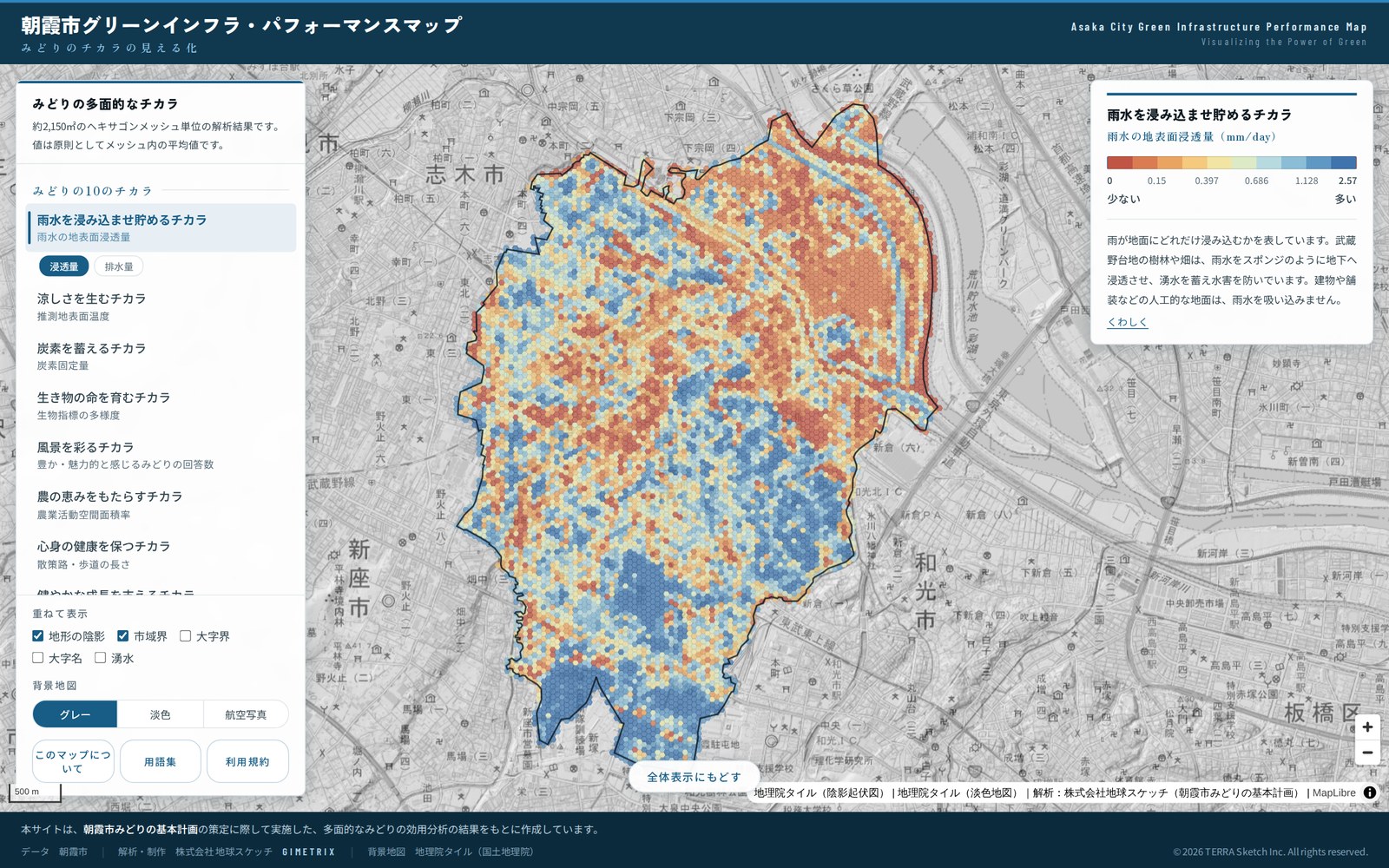Toggle the 地形の陰影 checkbox

click(38, 636)
